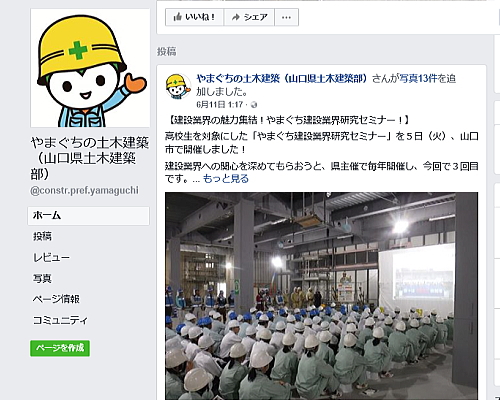Click the arrow icon on share button
The width and height of the screenshot is (500, 400).
click(236, 17)
